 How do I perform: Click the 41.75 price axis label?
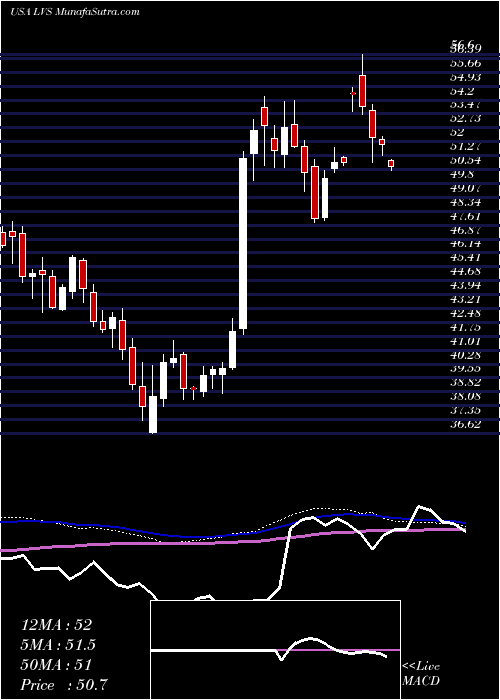coord(466,327)
